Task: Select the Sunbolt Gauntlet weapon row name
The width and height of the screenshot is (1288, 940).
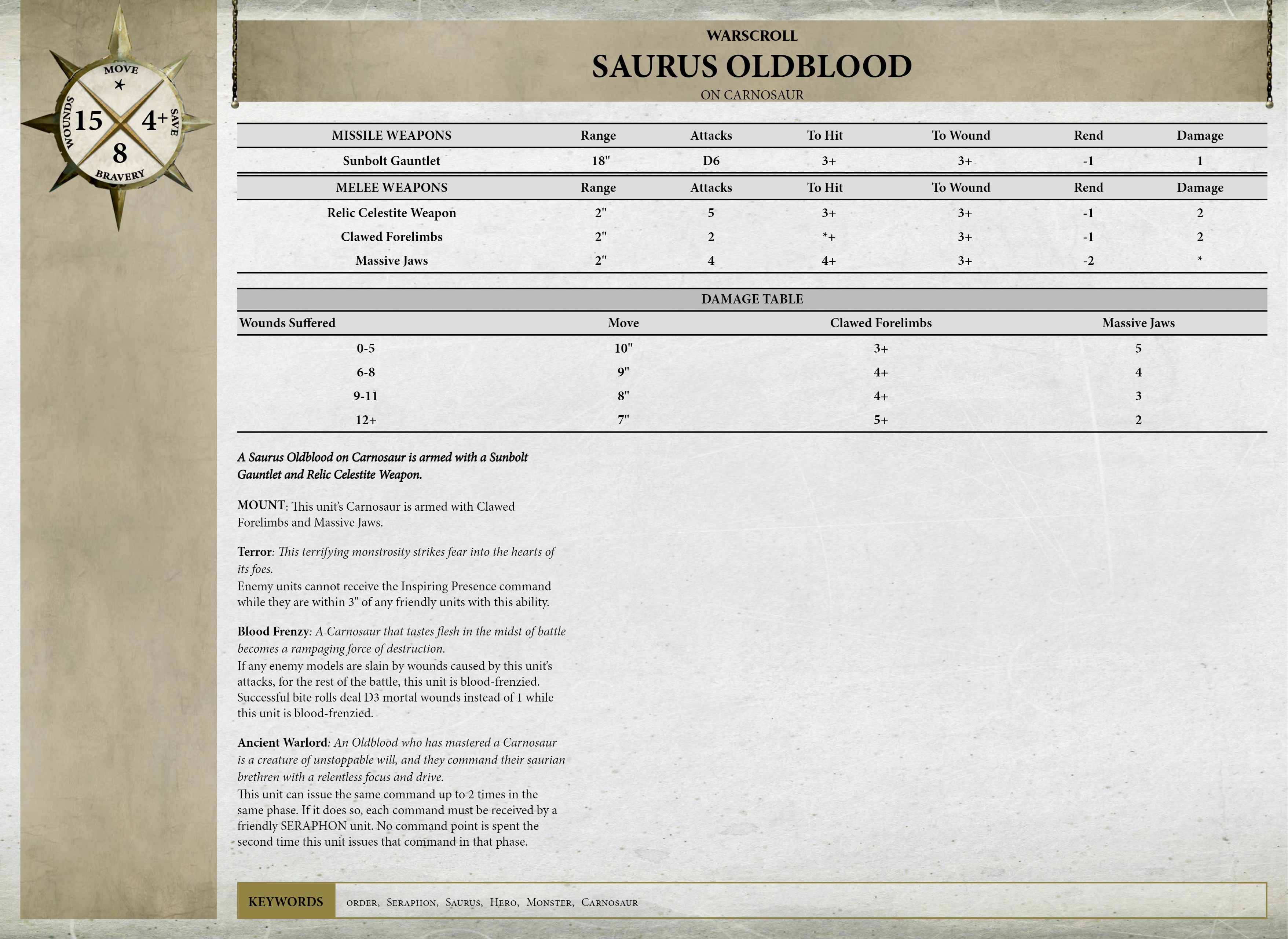Action: point(391,161)
